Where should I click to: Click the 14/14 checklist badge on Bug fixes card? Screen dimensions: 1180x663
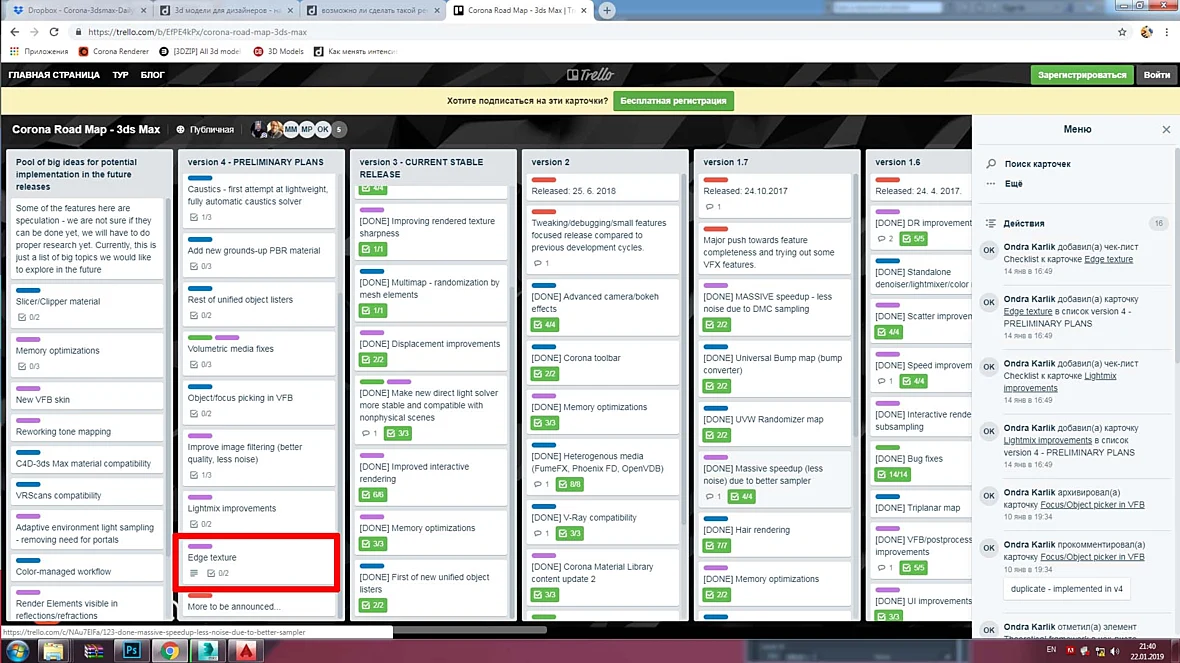coord(893,474)
